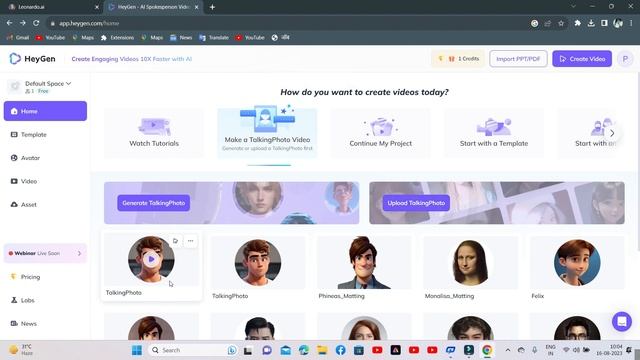Open the chat support bubble
640x360 pixels.
(622, 322)
